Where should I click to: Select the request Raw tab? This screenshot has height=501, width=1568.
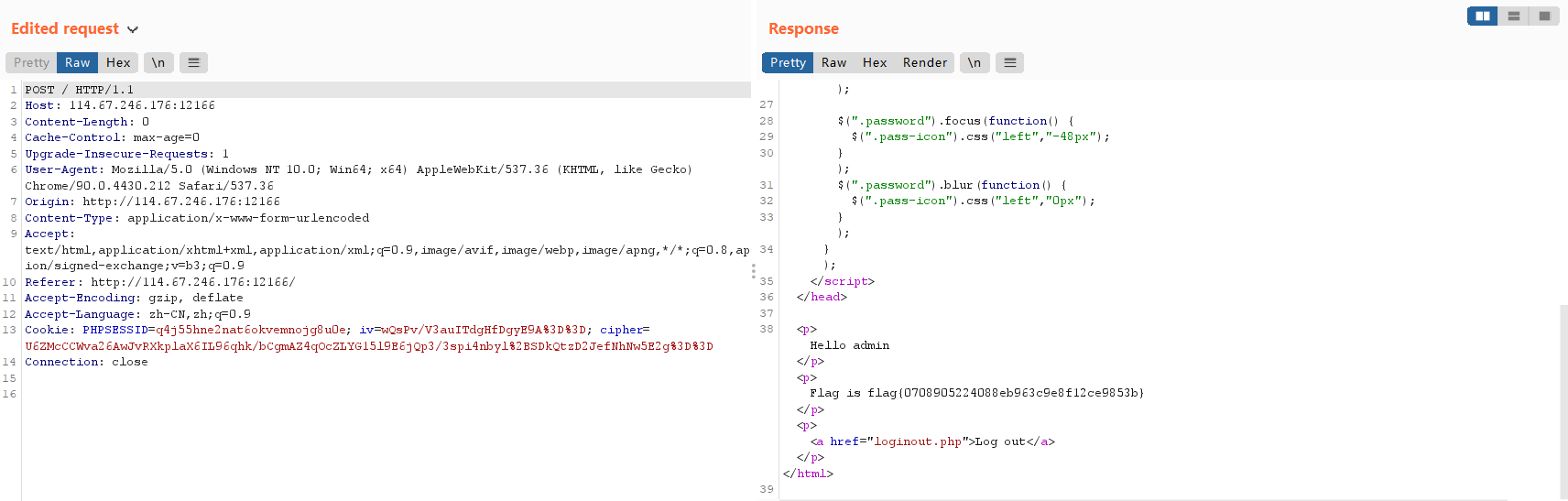(77, 62)
